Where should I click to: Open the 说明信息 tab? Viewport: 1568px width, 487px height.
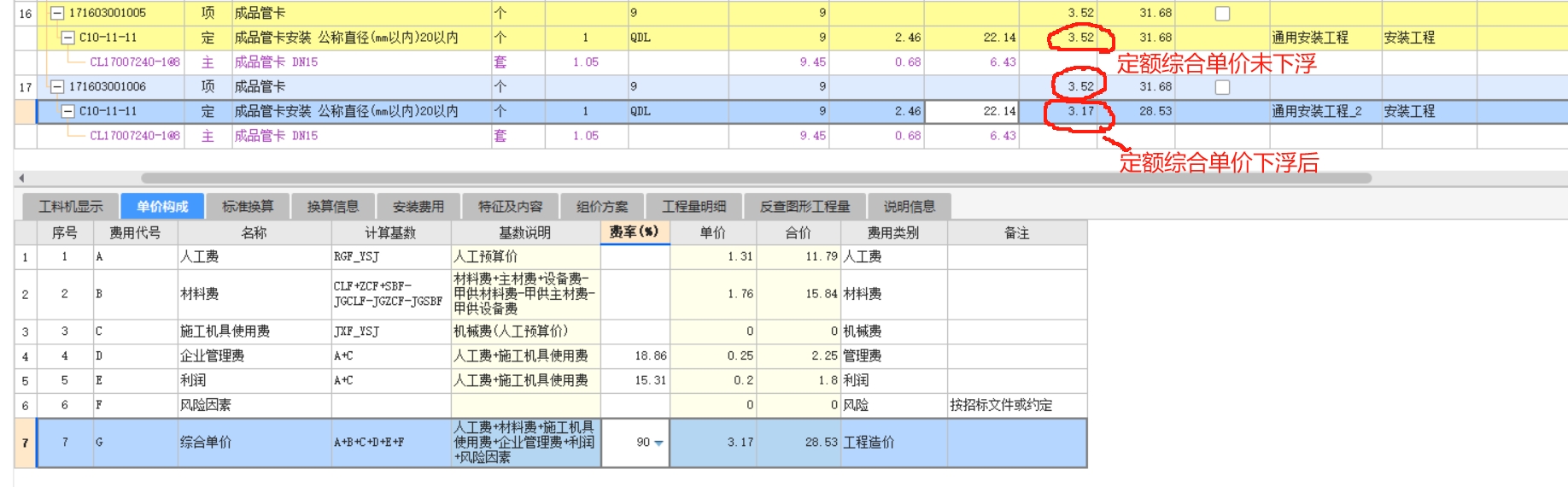(910, 206)
